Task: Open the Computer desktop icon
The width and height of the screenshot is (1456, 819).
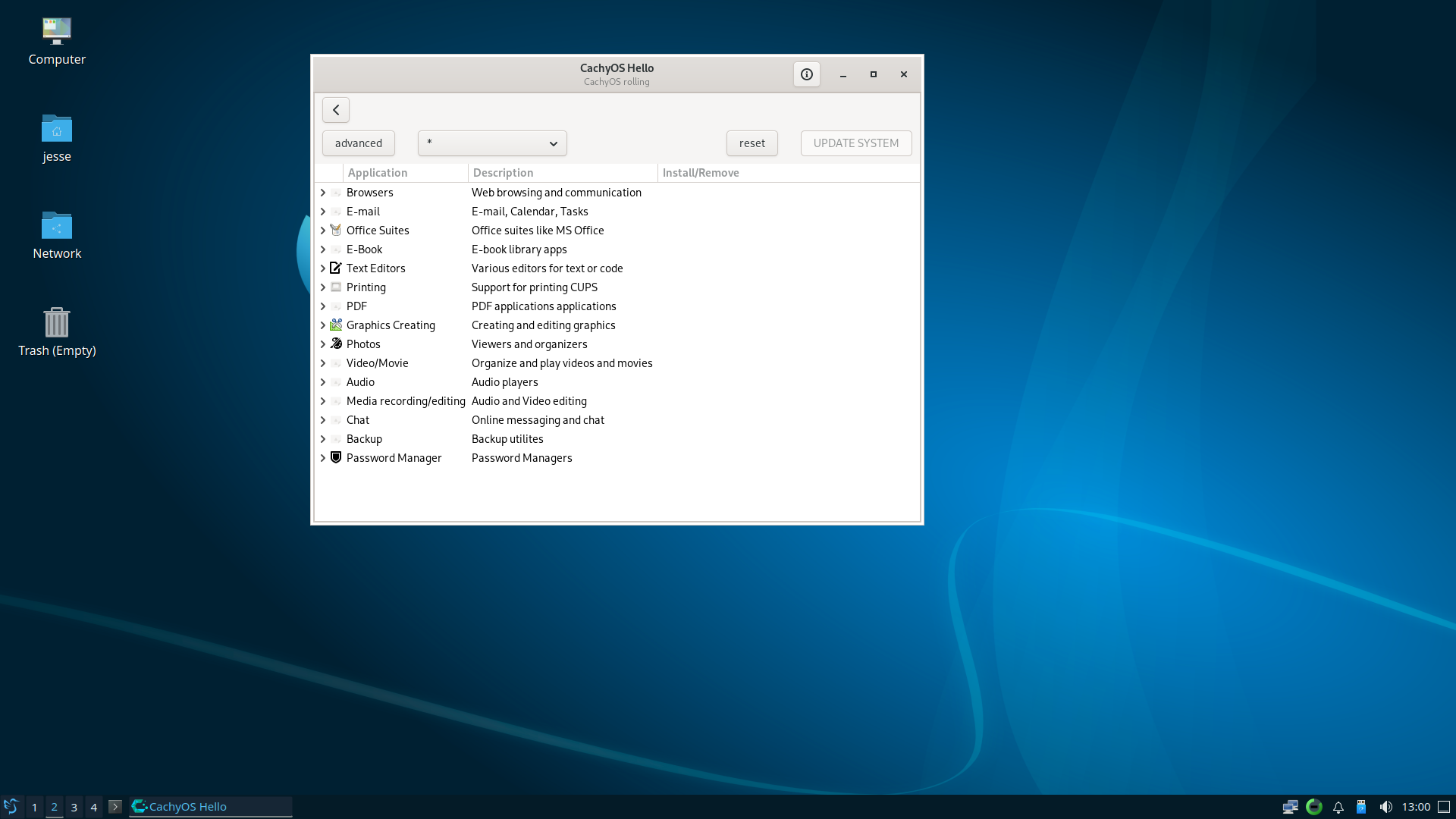Action: pyautogui.click(x=57, y=31)
